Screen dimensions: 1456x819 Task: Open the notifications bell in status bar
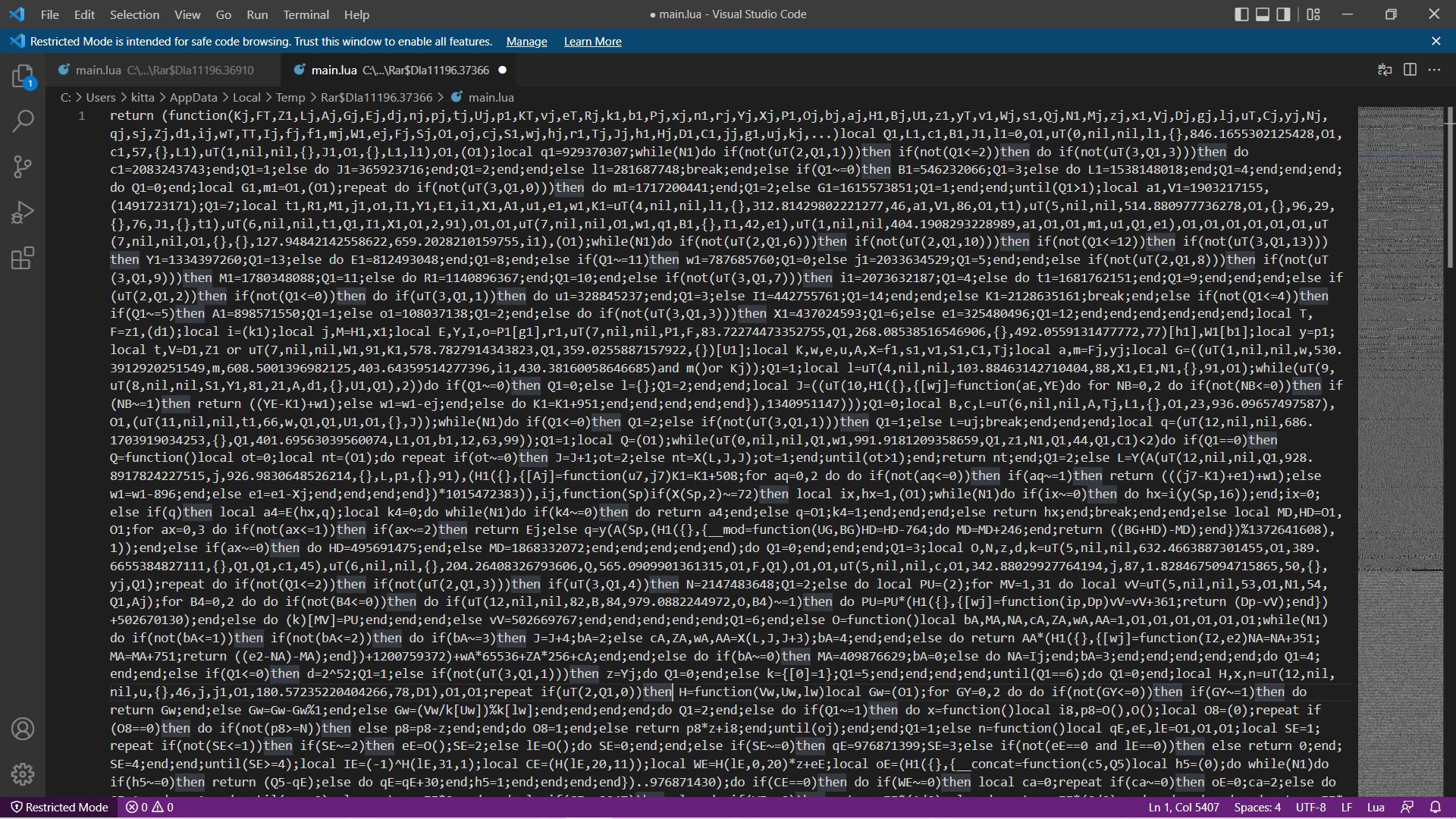[x=1436, y=807]
